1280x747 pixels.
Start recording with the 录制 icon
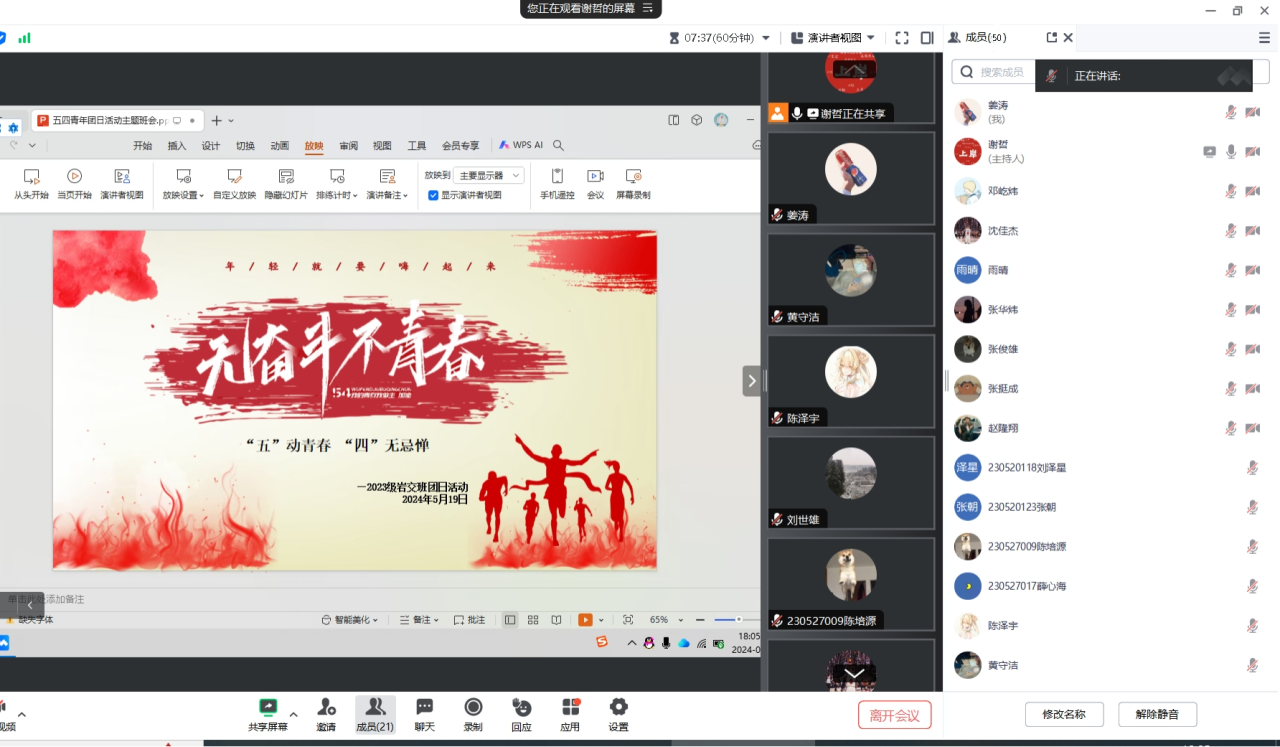tap(473, 713)
